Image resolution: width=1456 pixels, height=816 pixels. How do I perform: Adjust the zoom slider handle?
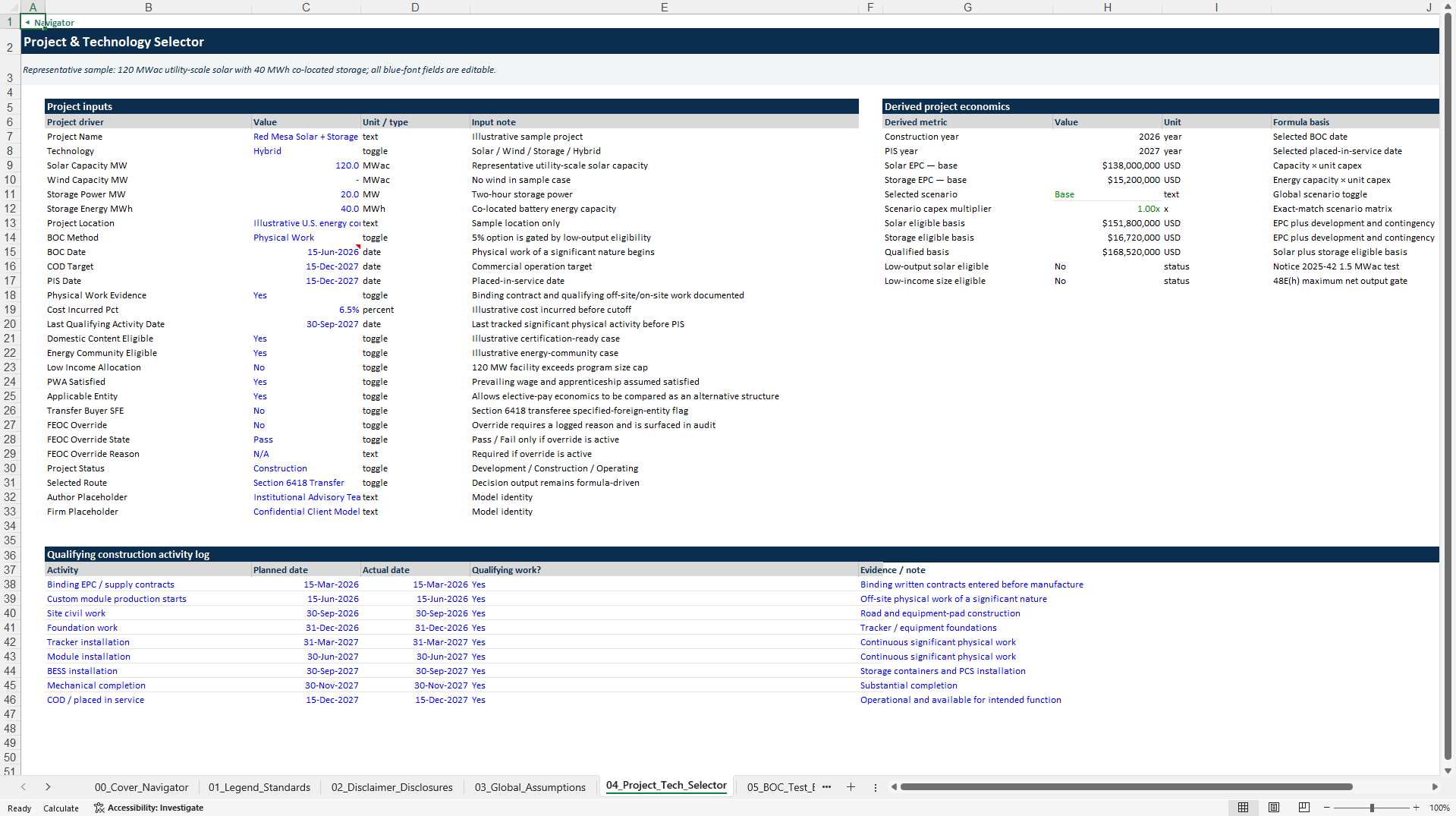[x=1372, y=808]
